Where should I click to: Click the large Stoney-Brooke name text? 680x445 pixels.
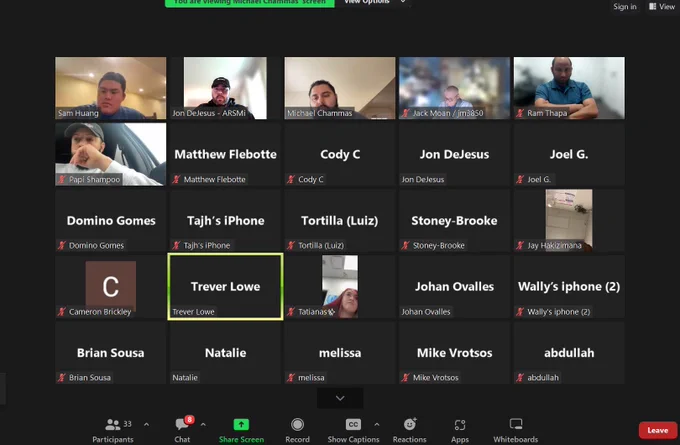454,220
